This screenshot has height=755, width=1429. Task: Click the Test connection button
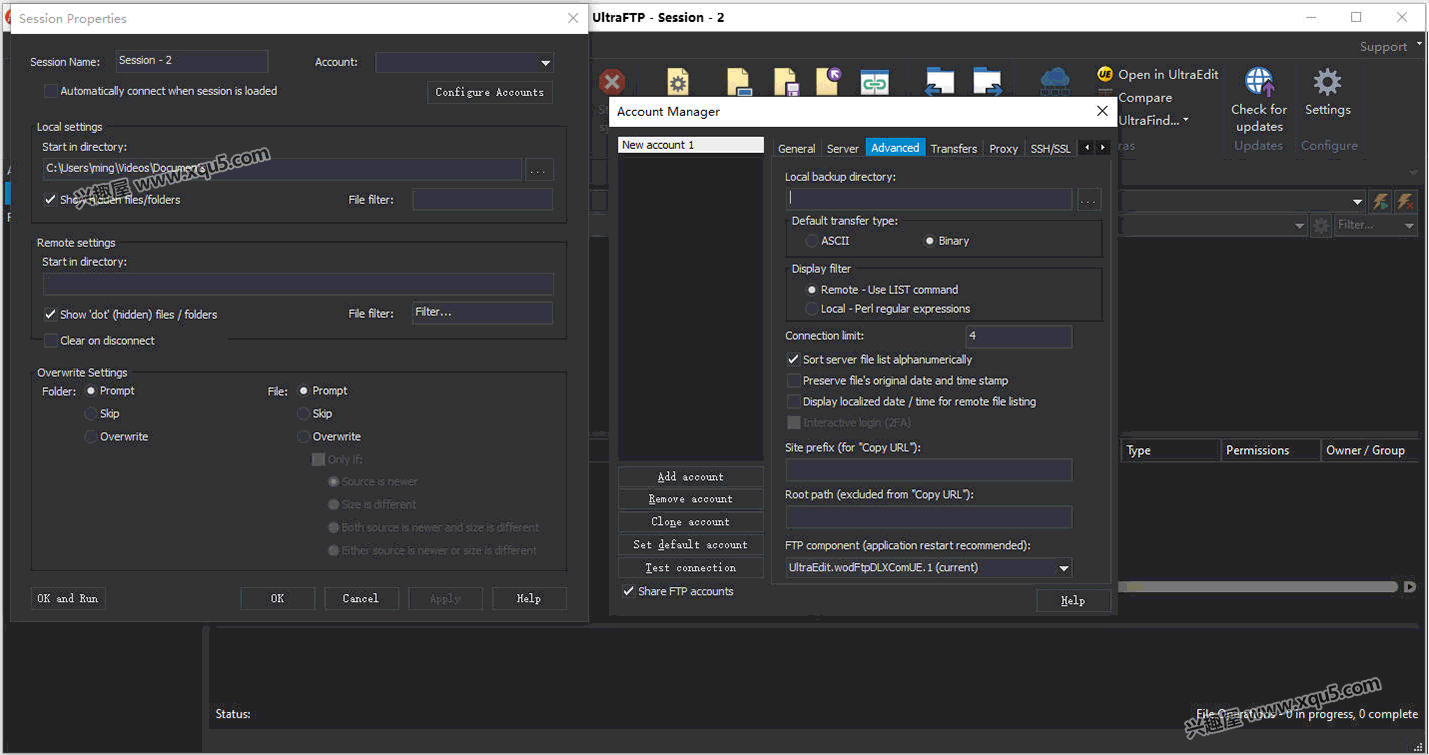pos(690,568)
